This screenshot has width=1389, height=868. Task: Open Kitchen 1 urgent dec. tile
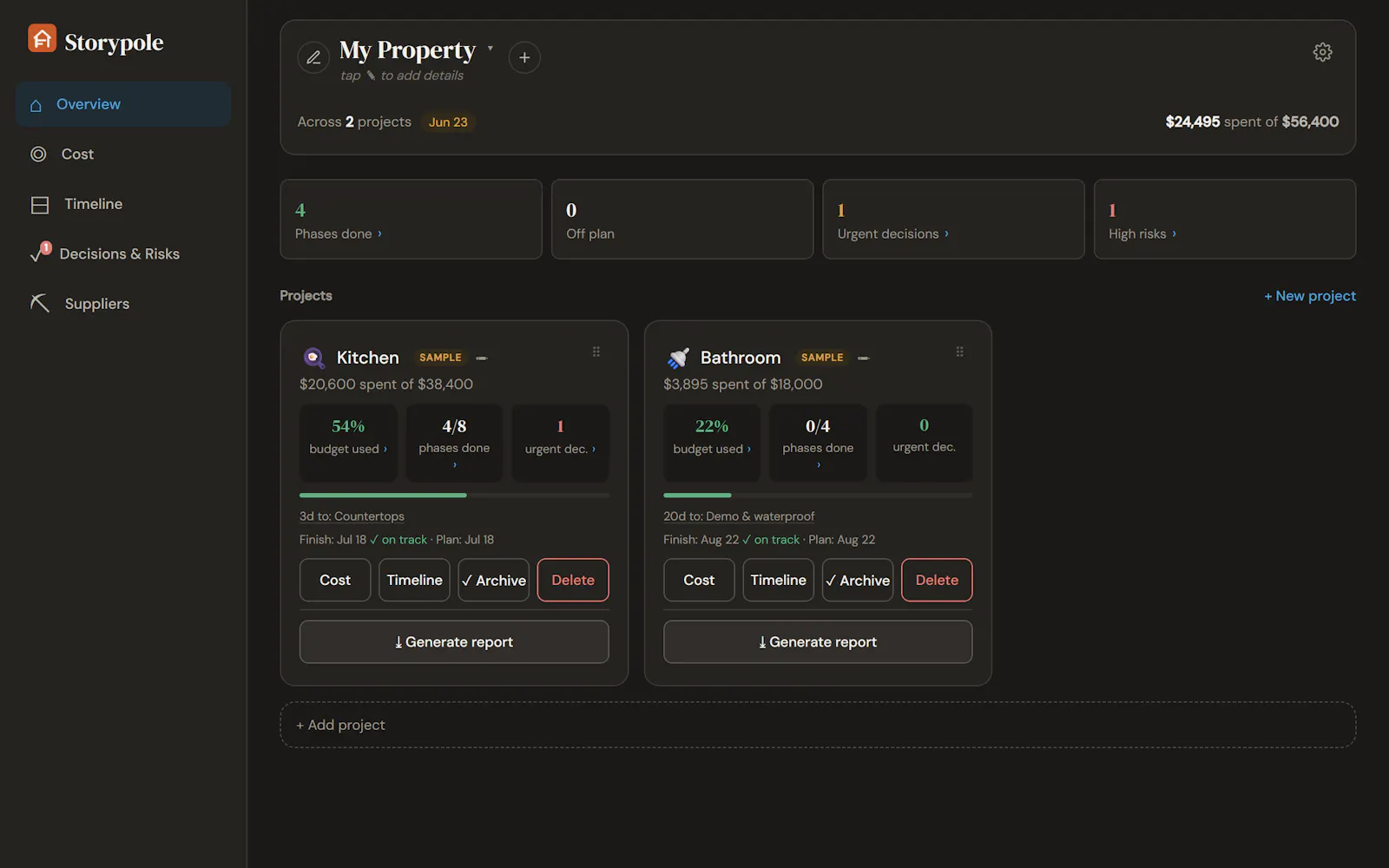tap(560, 443)
